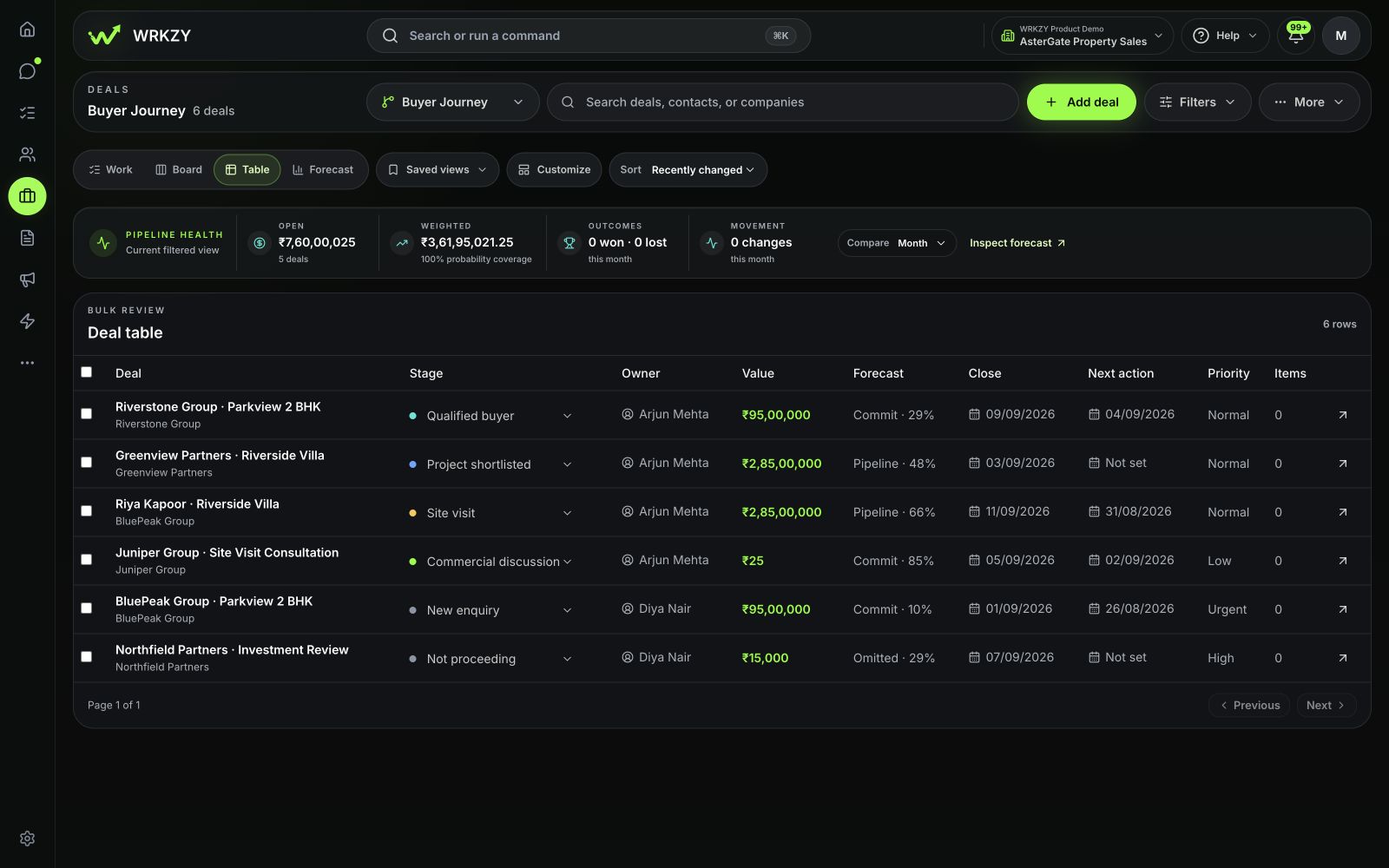Go to the Previous page

click(x=1249, y=706)
